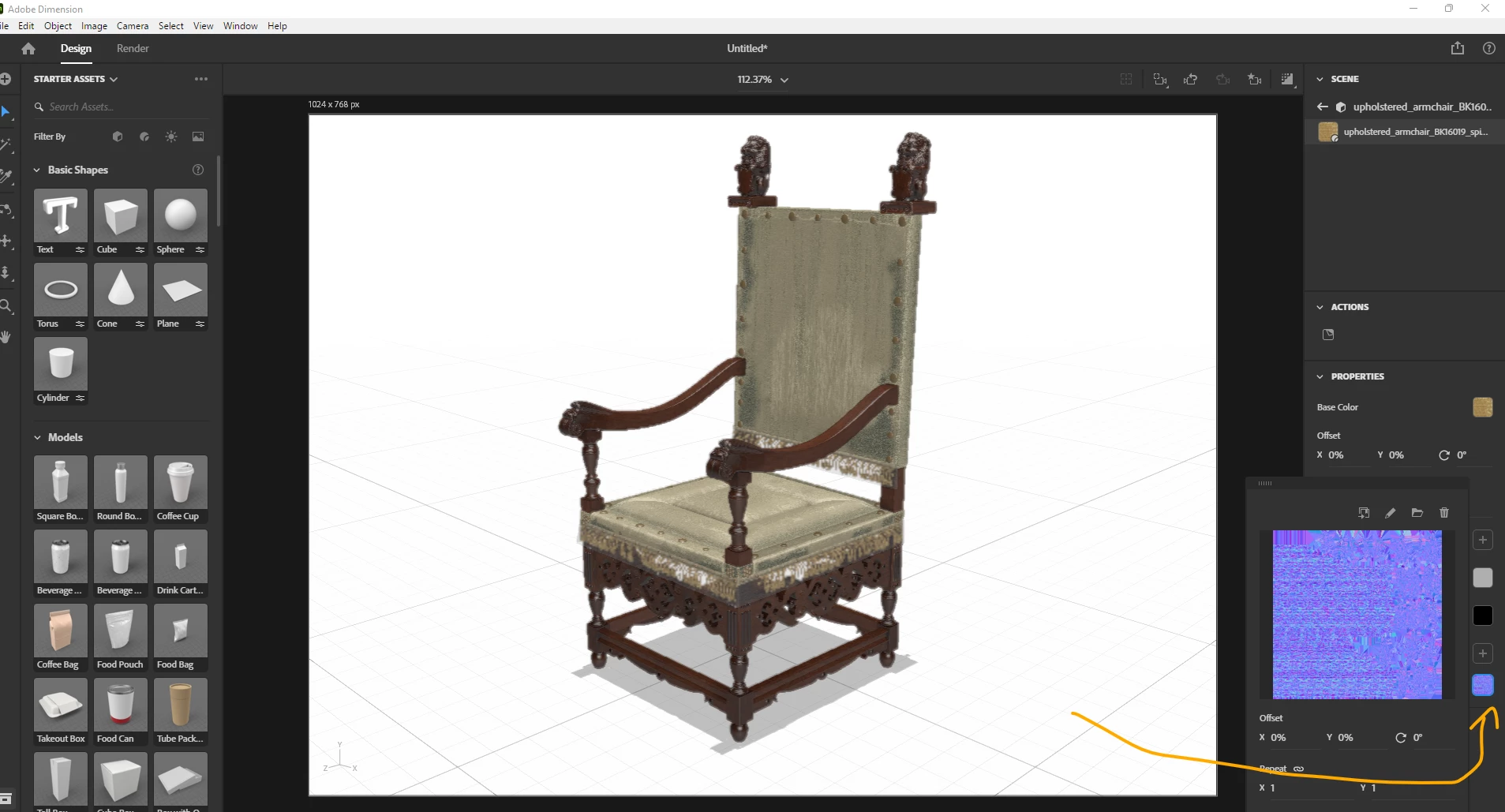
Task: Click the black color swatch
Action: tap(1483, 616)
